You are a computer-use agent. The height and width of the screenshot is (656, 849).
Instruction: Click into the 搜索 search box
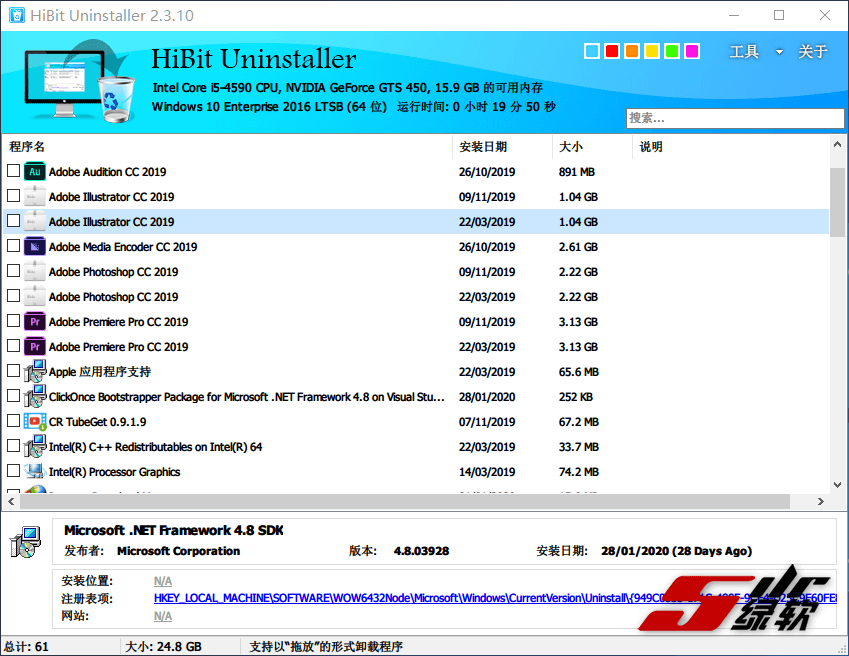click(734, 118)
